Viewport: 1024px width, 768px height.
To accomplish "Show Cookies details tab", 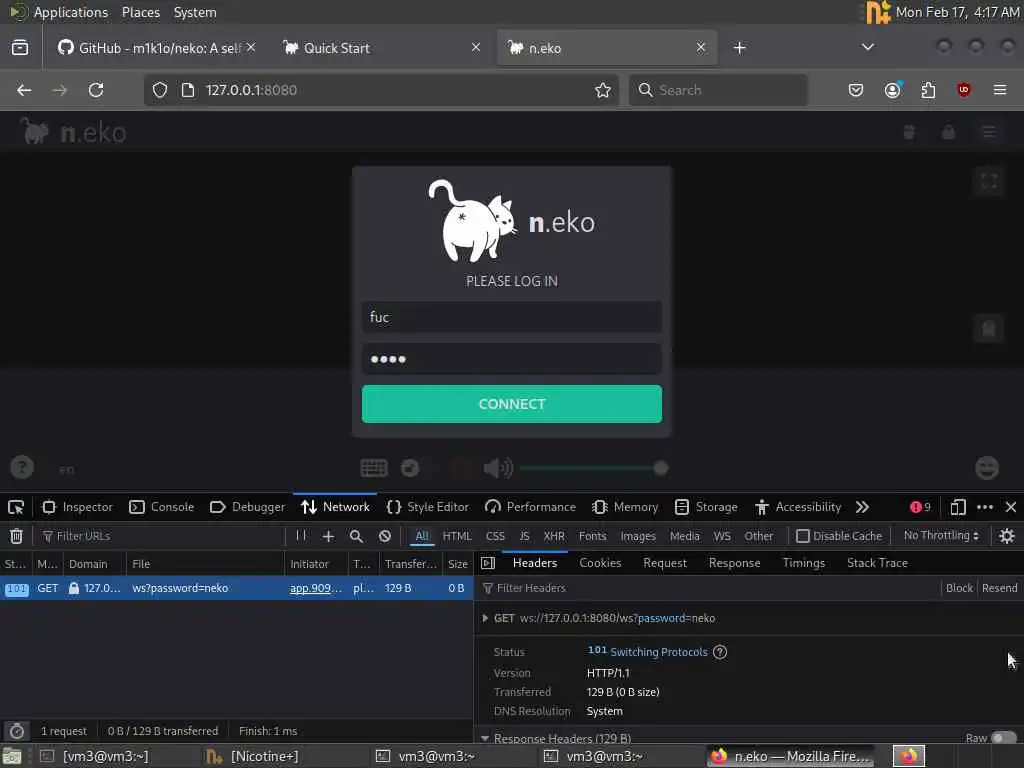I will tap(600, 563).
